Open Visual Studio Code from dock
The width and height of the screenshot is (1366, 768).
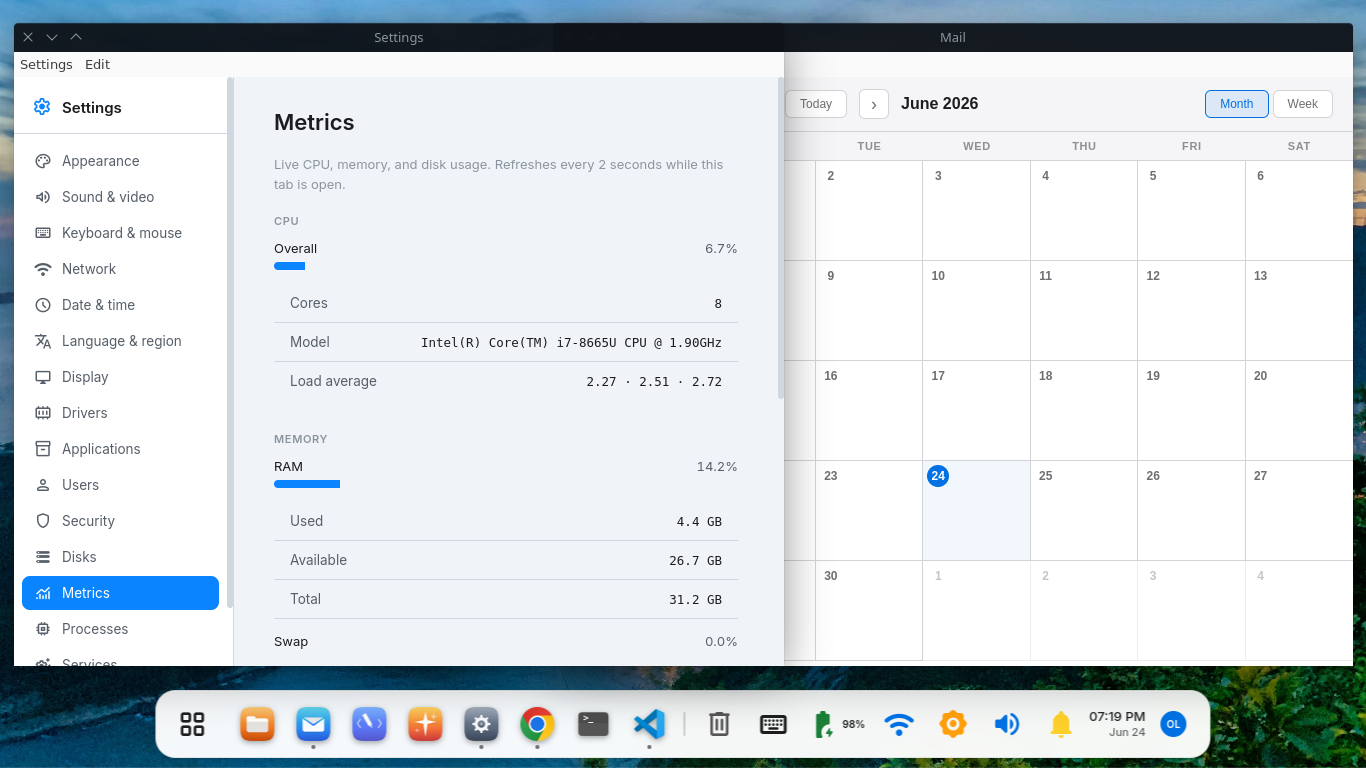click(649, 724)
